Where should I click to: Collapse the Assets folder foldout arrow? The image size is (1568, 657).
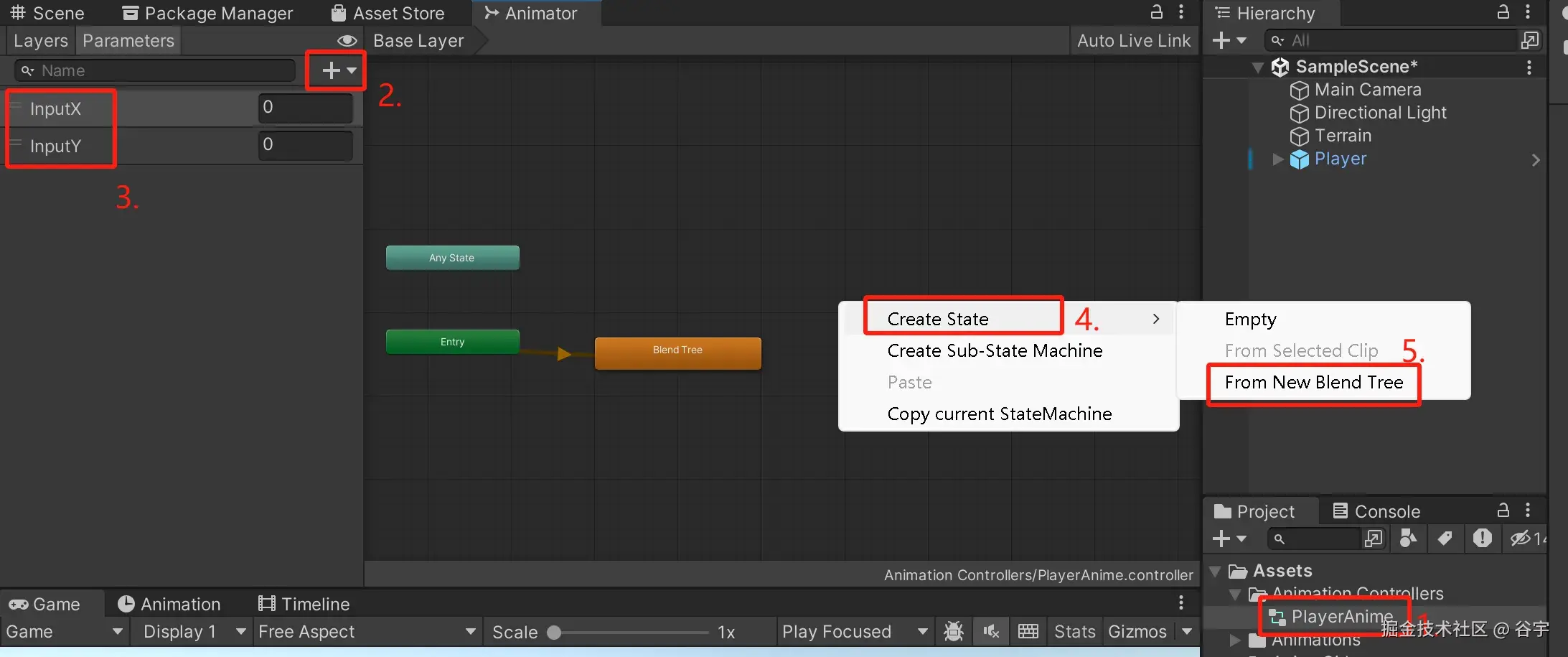1215,572
